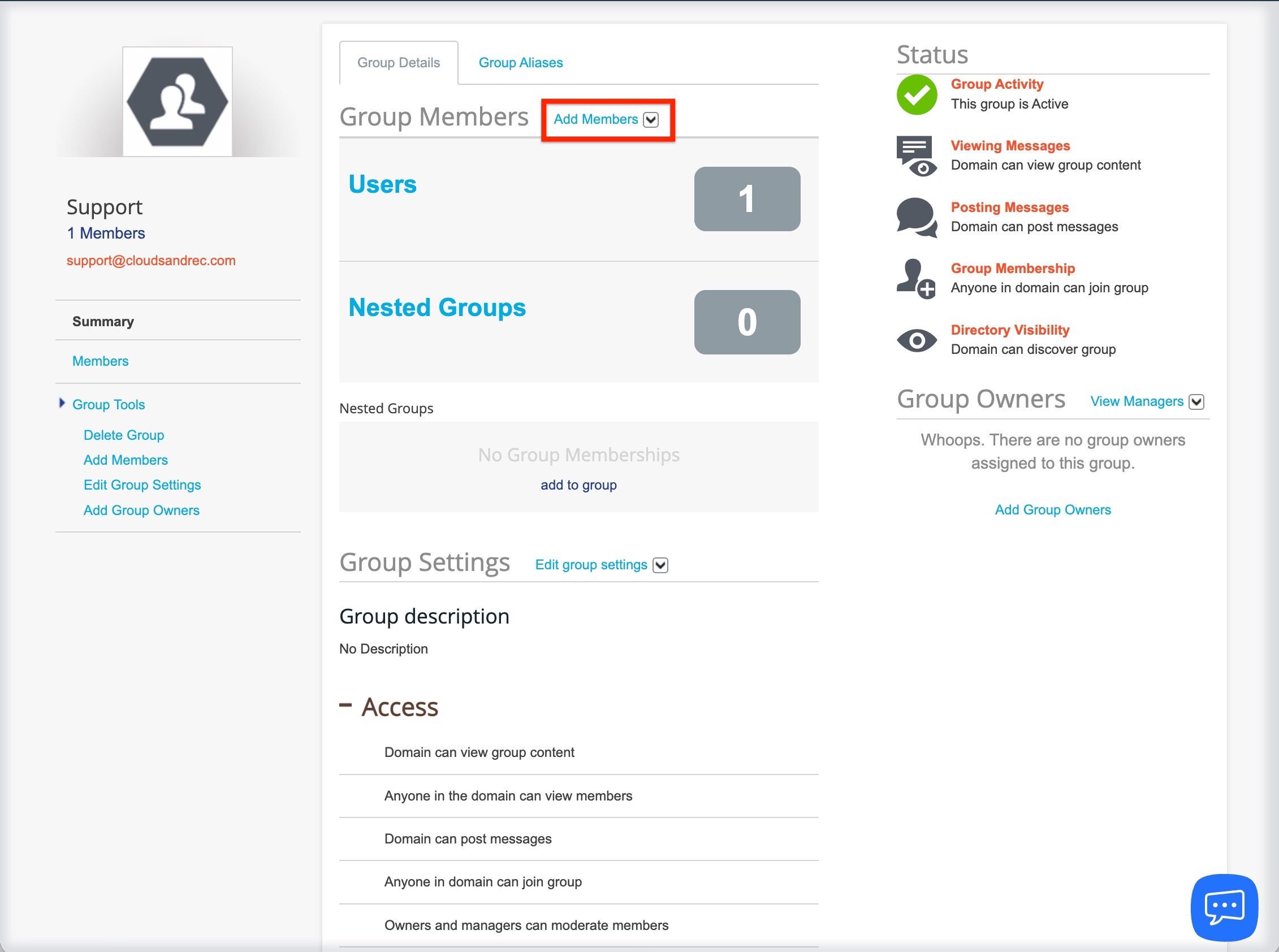Click the Edit group settings link text
This screenshot has width=1279, height=952.
pyautogui.click(x=591, y=565)
